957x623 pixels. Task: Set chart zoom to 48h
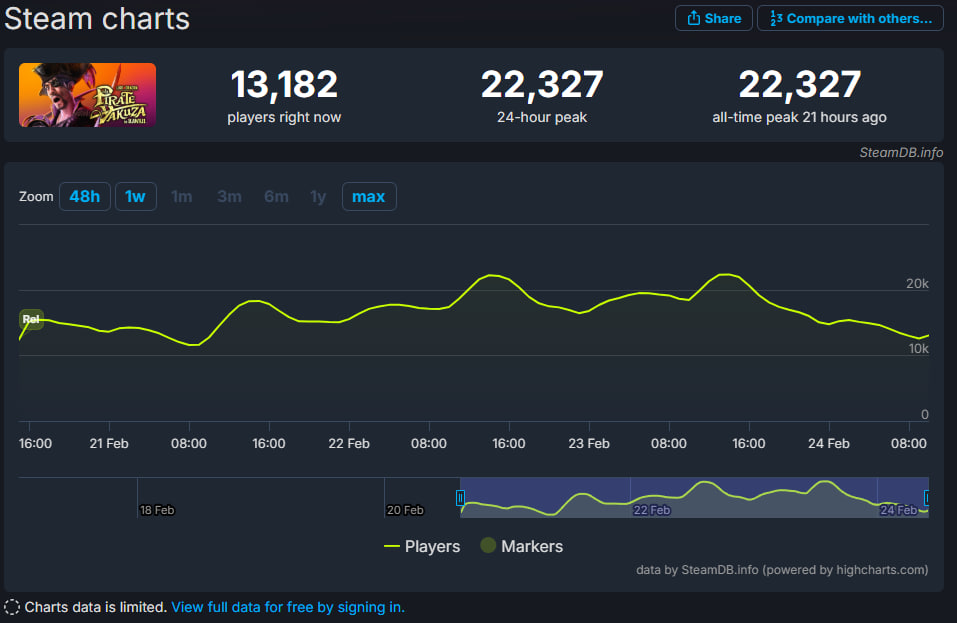tap(84, 197)
